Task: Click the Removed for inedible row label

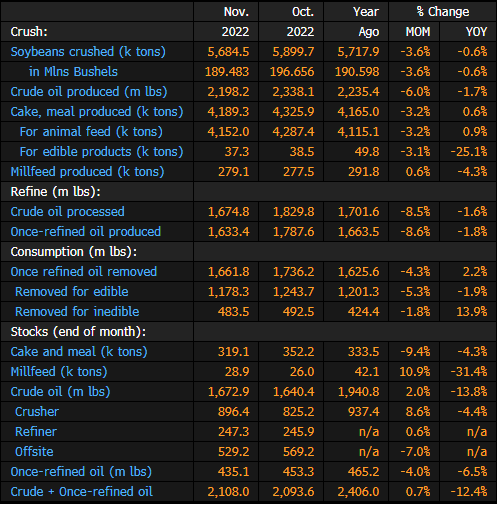Action: pos(77,312)
